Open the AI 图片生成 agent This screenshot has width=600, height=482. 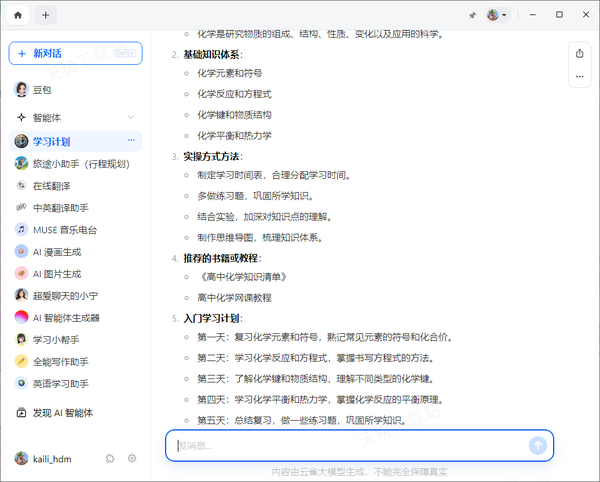point(57,273)
